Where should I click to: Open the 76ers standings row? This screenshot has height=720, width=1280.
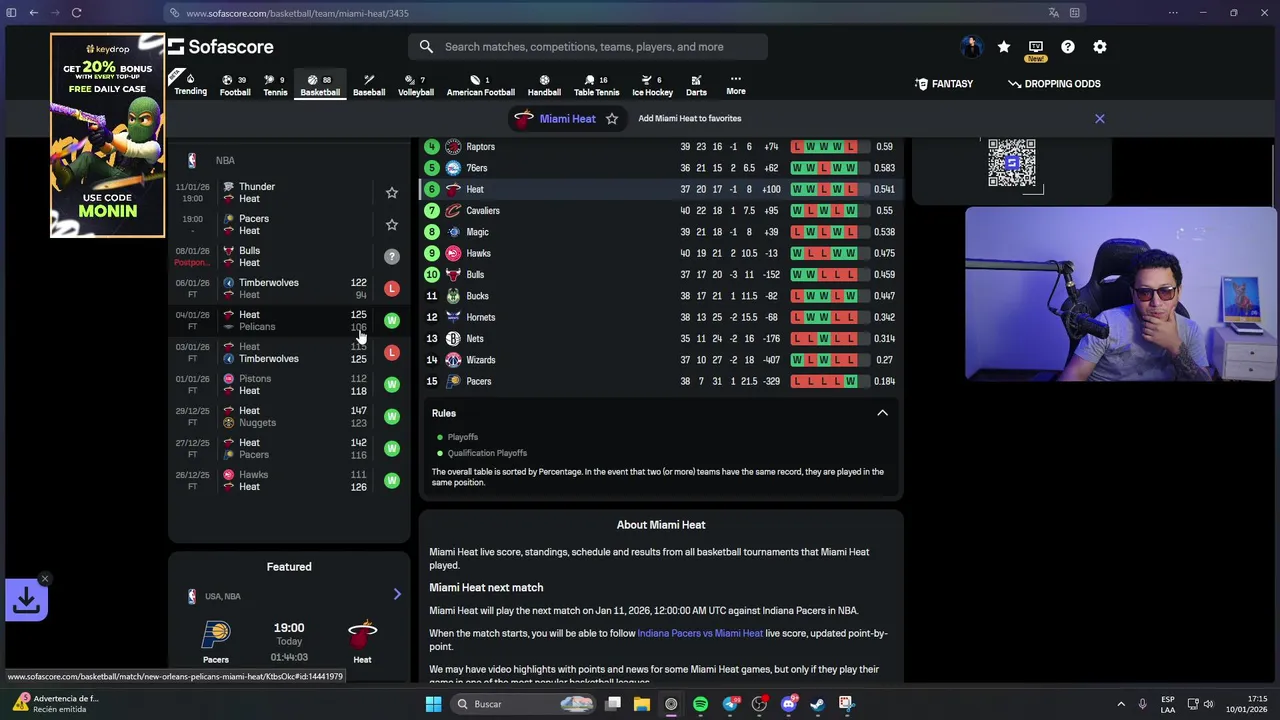coord(660,168)
